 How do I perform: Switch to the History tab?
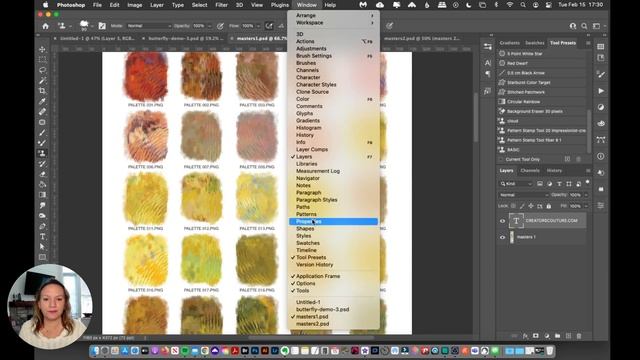[x=554, y=171]
